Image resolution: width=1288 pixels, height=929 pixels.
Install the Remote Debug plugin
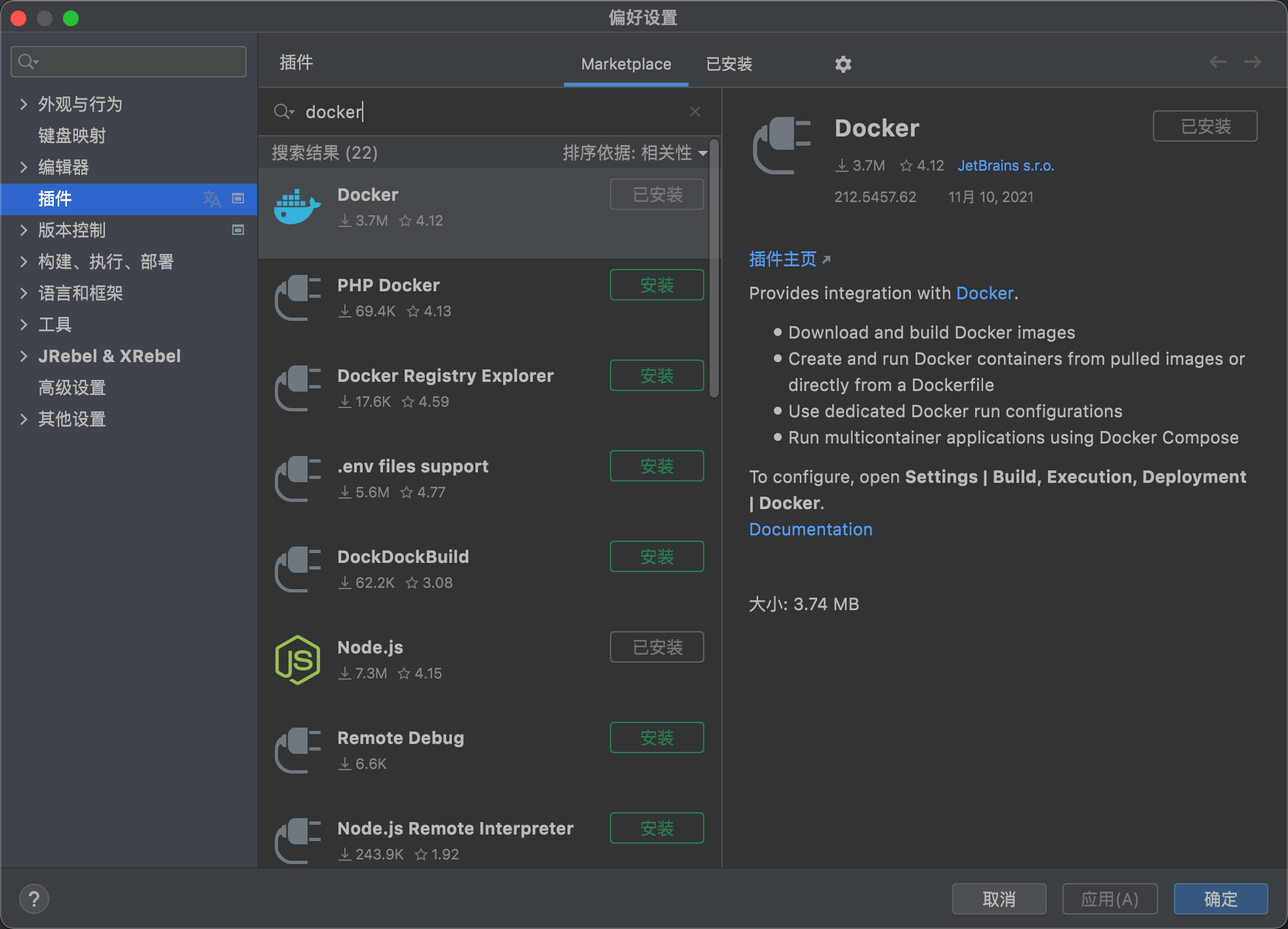(657, 737)
